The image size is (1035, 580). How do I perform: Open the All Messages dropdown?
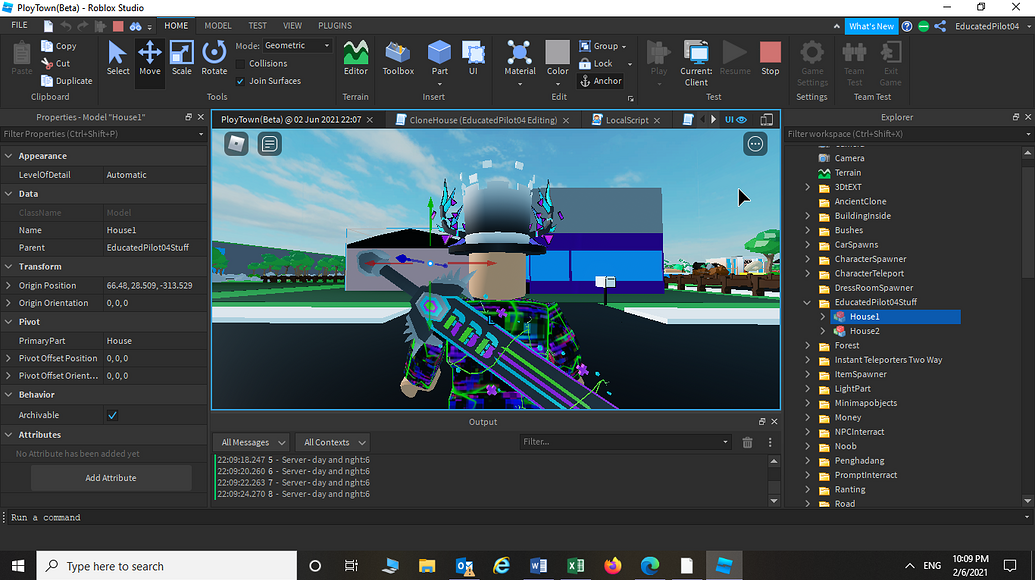[x=251, y=442]
